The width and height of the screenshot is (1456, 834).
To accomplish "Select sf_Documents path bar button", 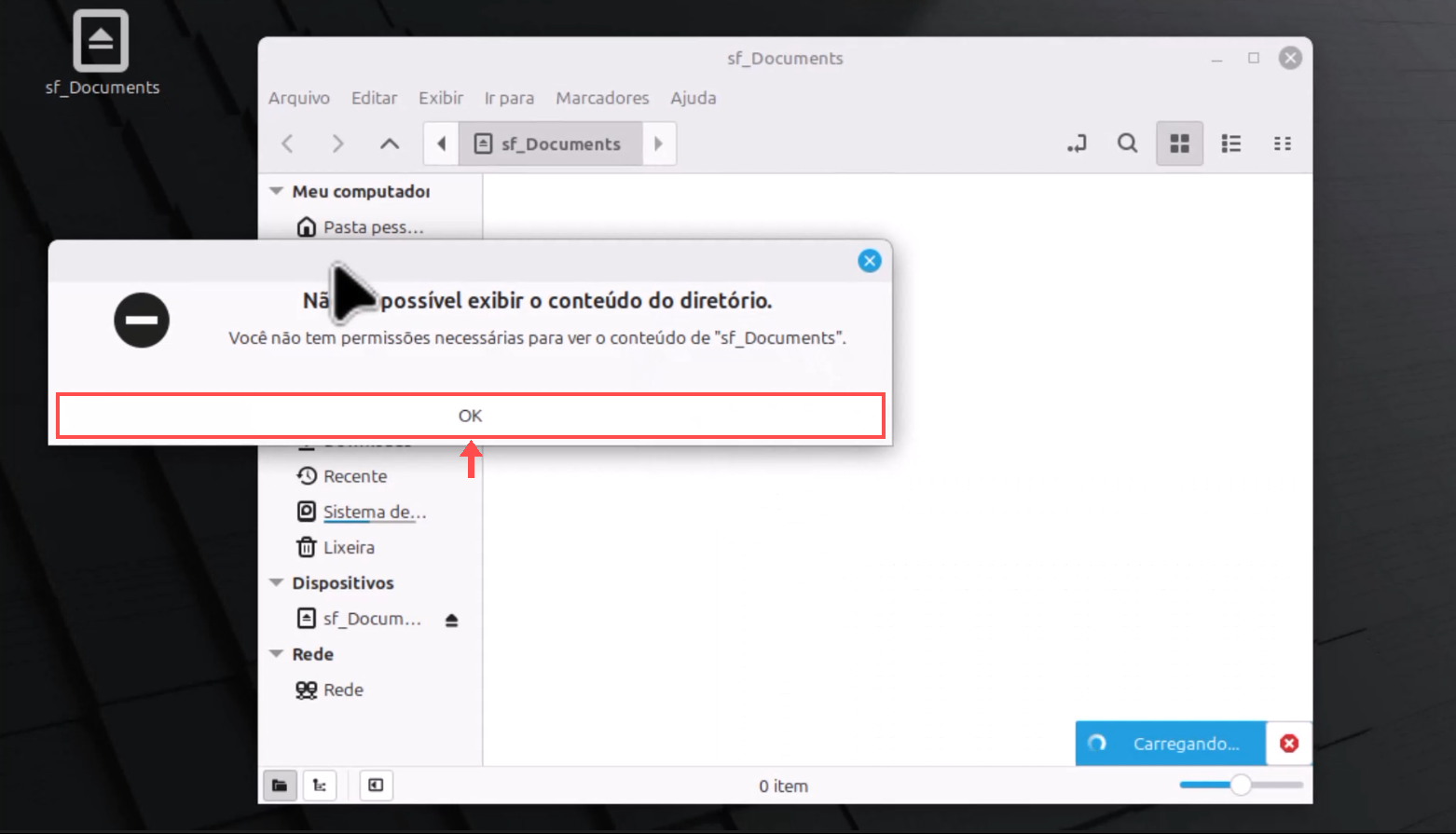I will point(549,144).
